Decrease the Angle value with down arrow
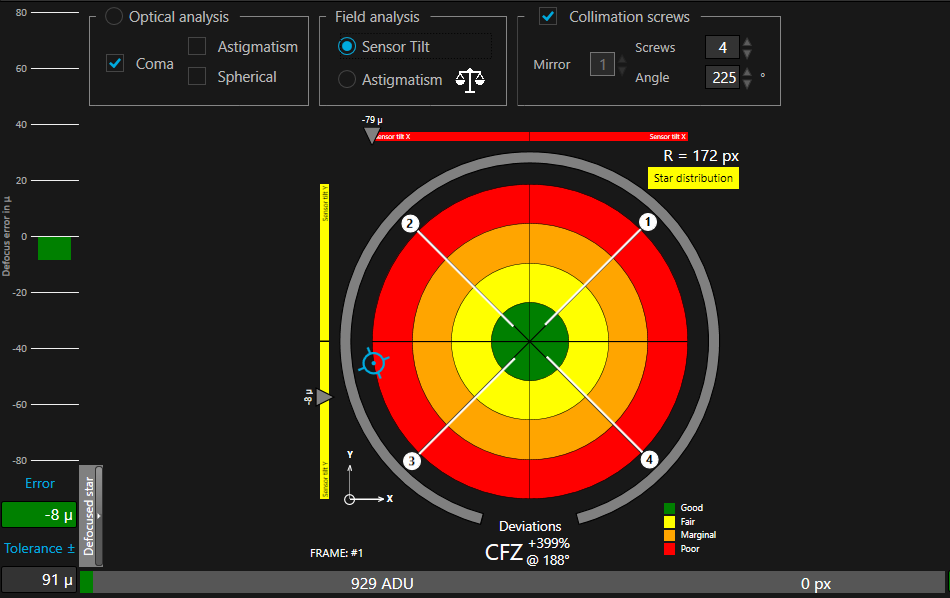This screenshot has height=598, width=950. point(747,84)
